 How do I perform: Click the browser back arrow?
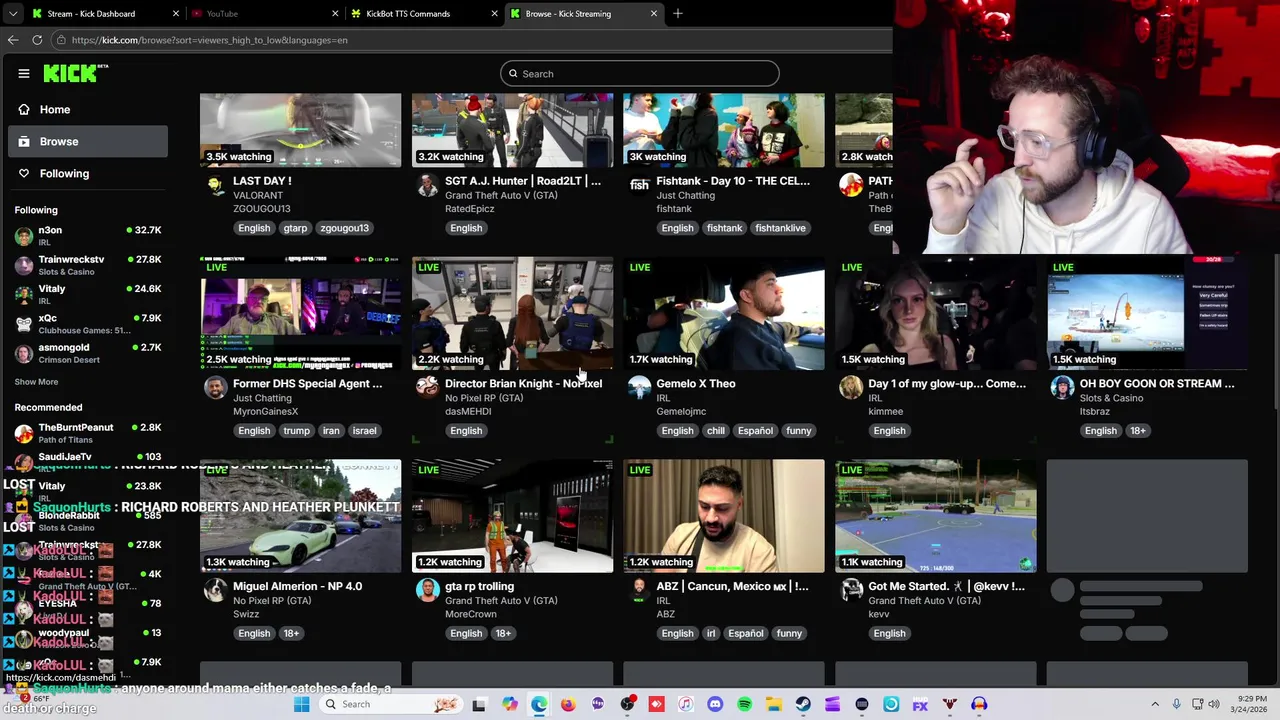click(13, 40)
